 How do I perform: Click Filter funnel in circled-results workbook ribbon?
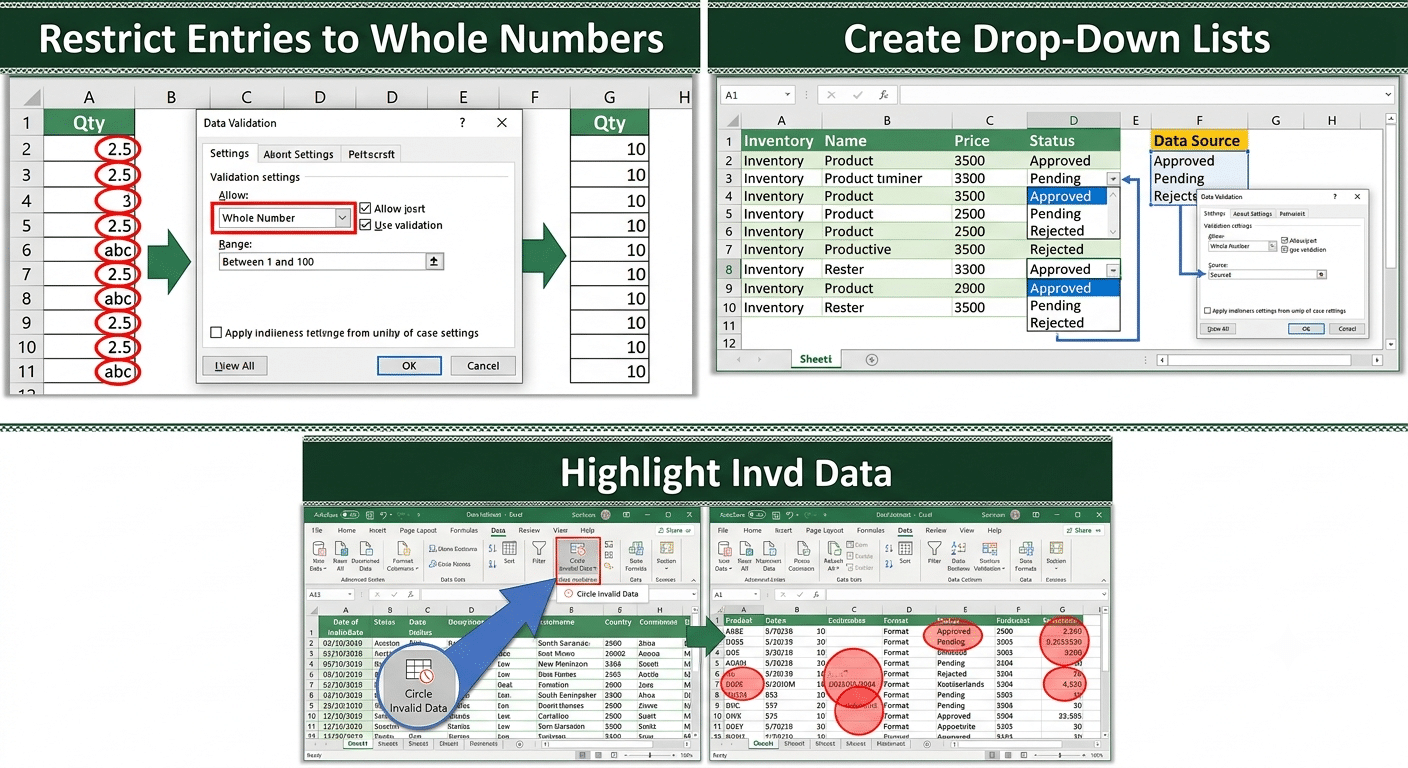[x=935, y=548]
